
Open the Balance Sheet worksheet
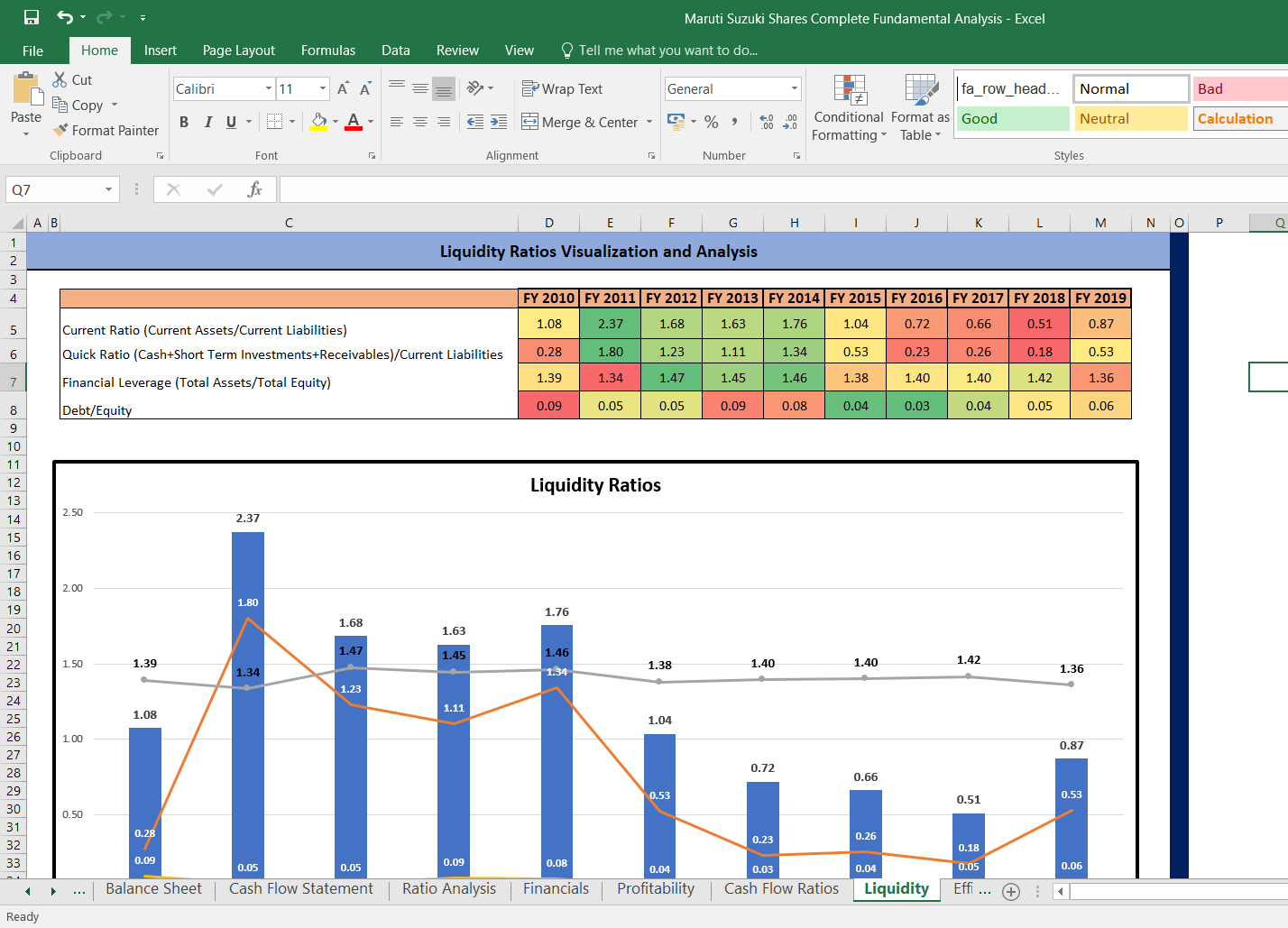click(154, 889)
